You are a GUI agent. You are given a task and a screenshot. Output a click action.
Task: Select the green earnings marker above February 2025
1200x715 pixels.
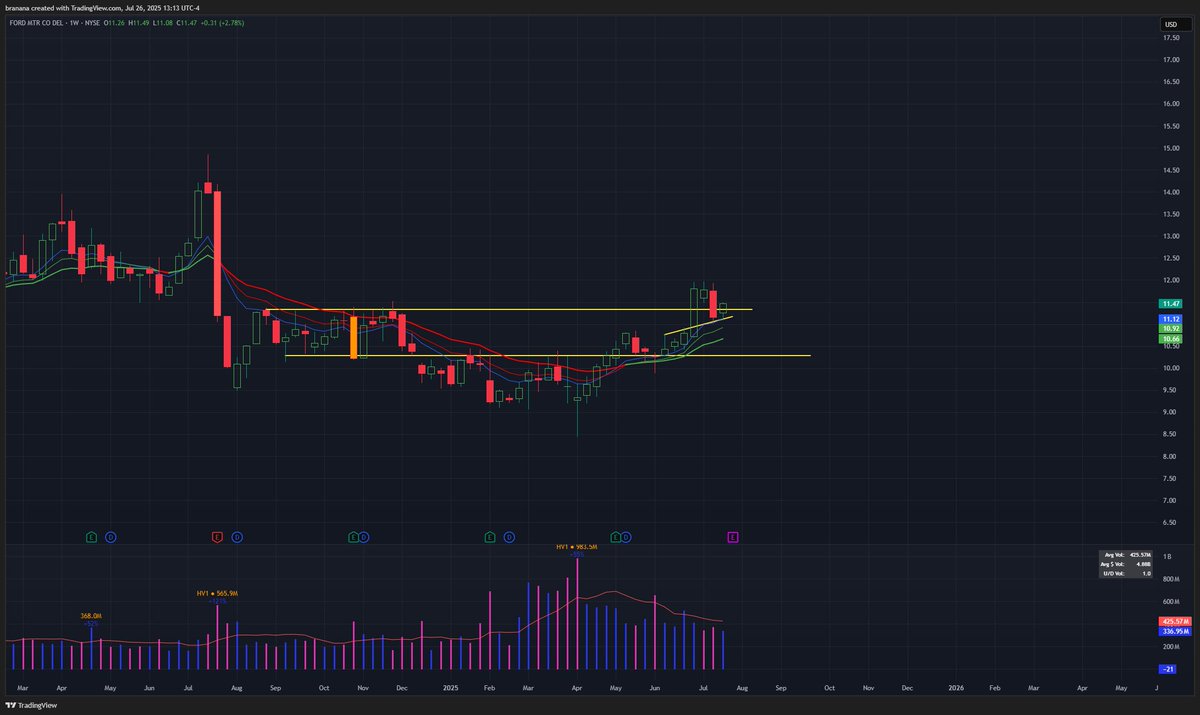tap(490, 537)
